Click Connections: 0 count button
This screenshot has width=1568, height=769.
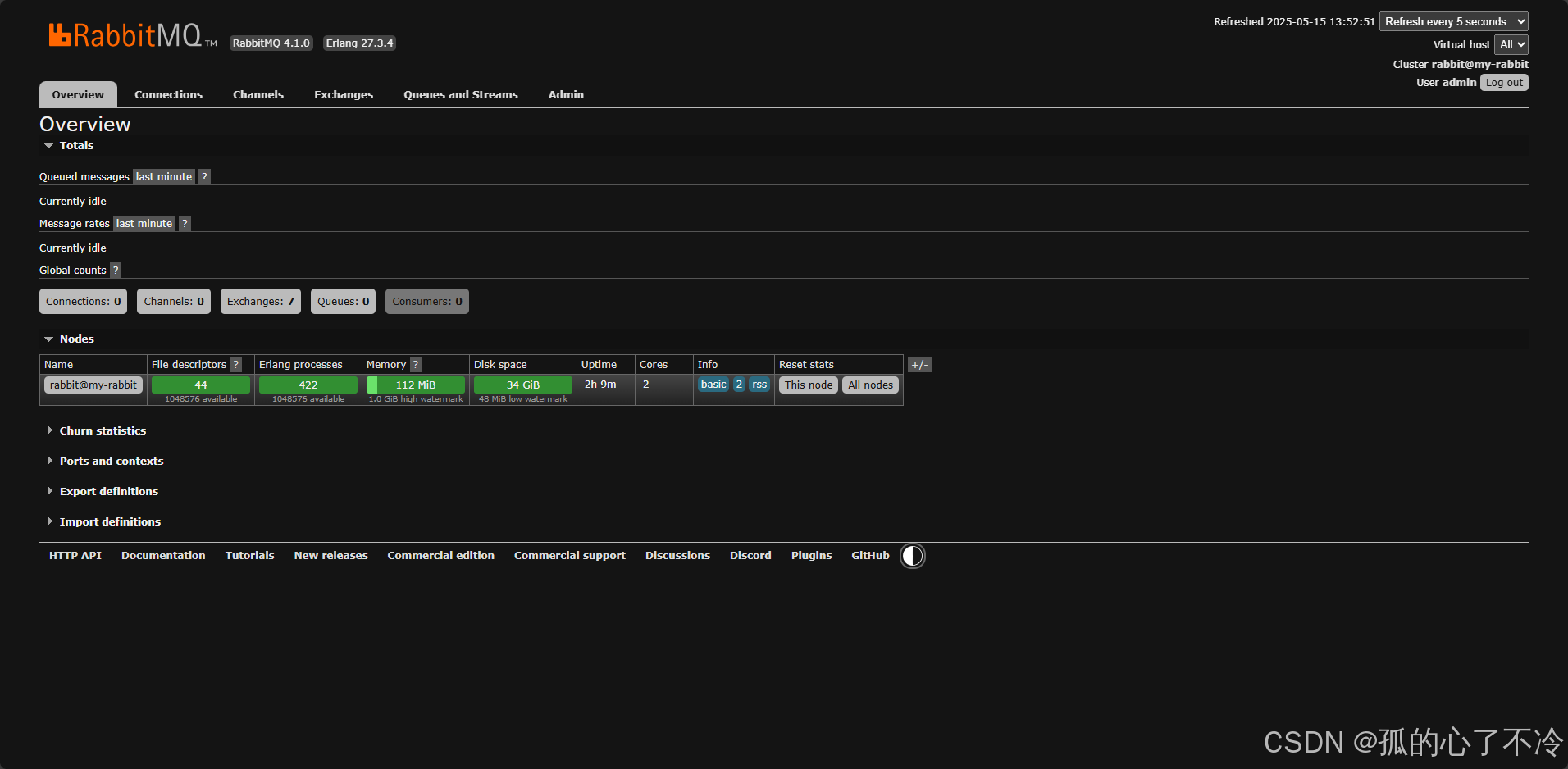(x=83, y=301)
